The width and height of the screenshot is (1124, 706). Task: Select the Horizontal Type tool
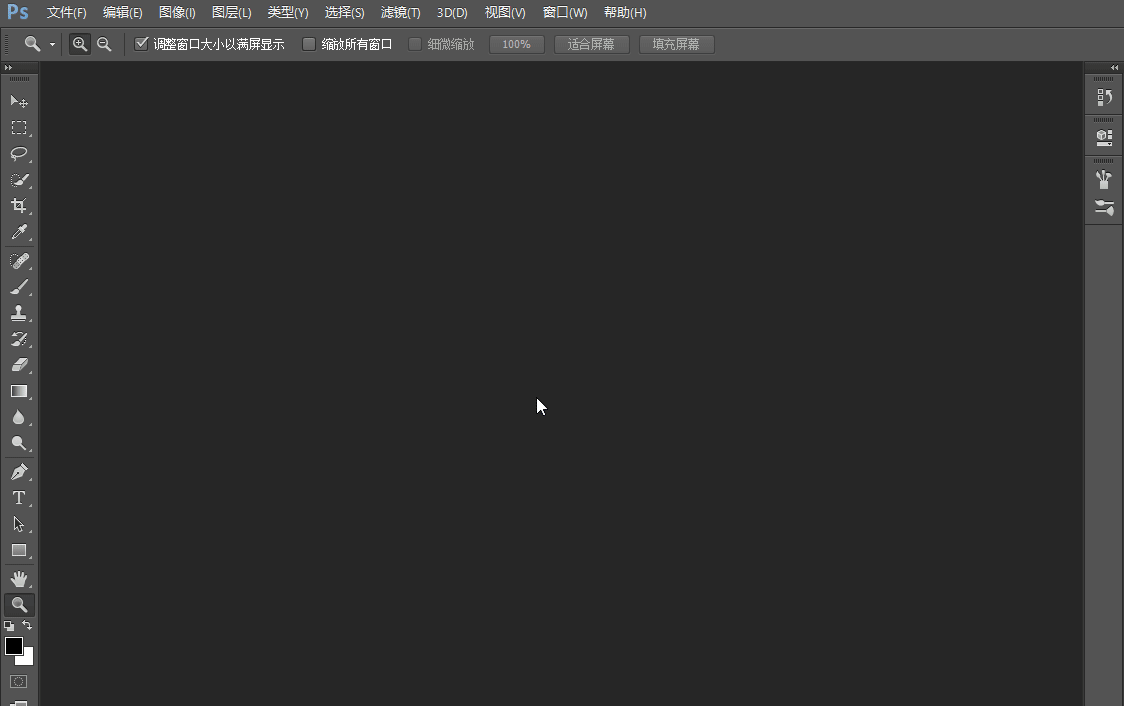[x=18, y=498]
